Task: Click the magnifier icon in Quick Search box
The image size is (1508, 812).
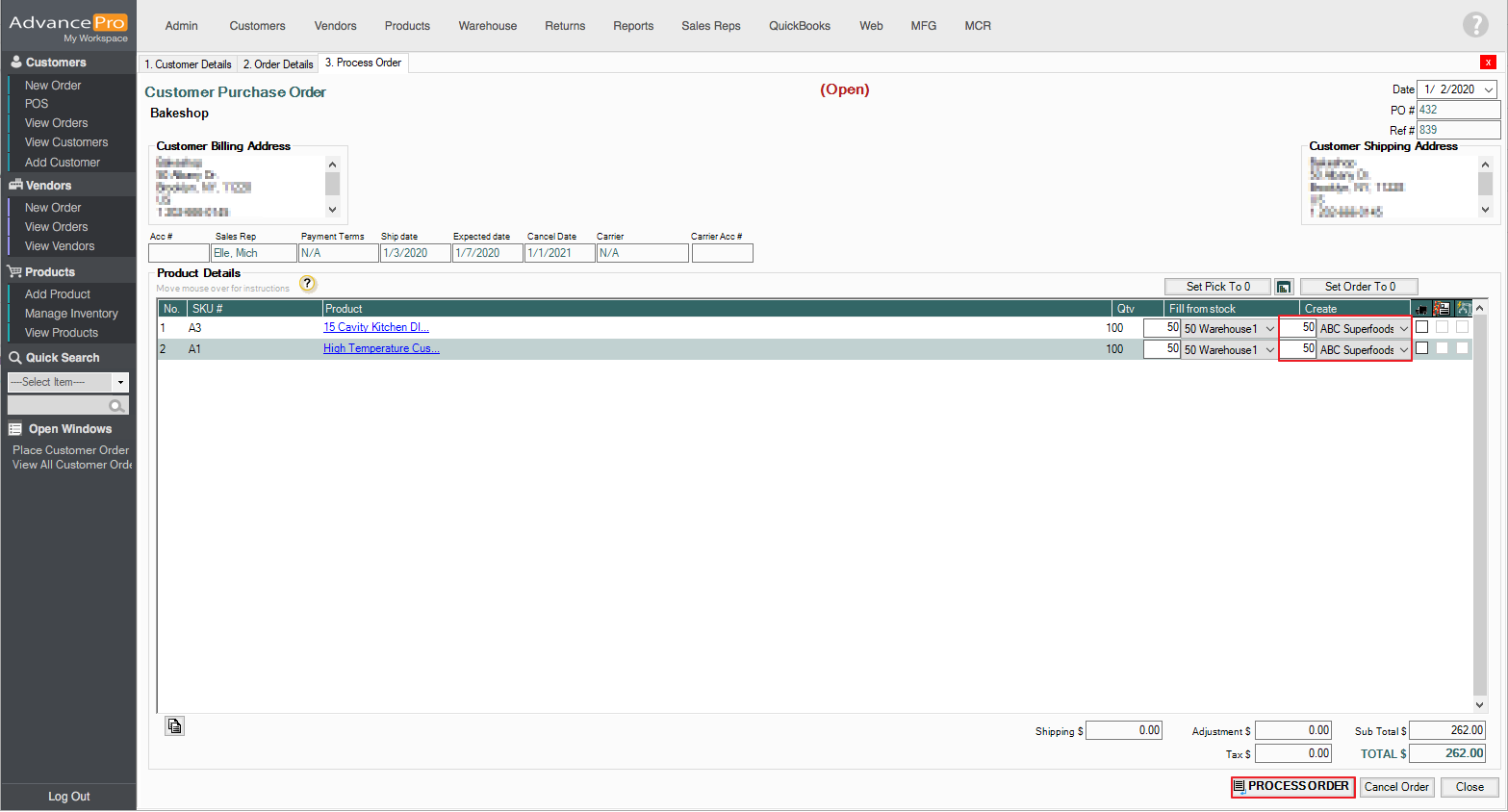Action: (116, 406)
